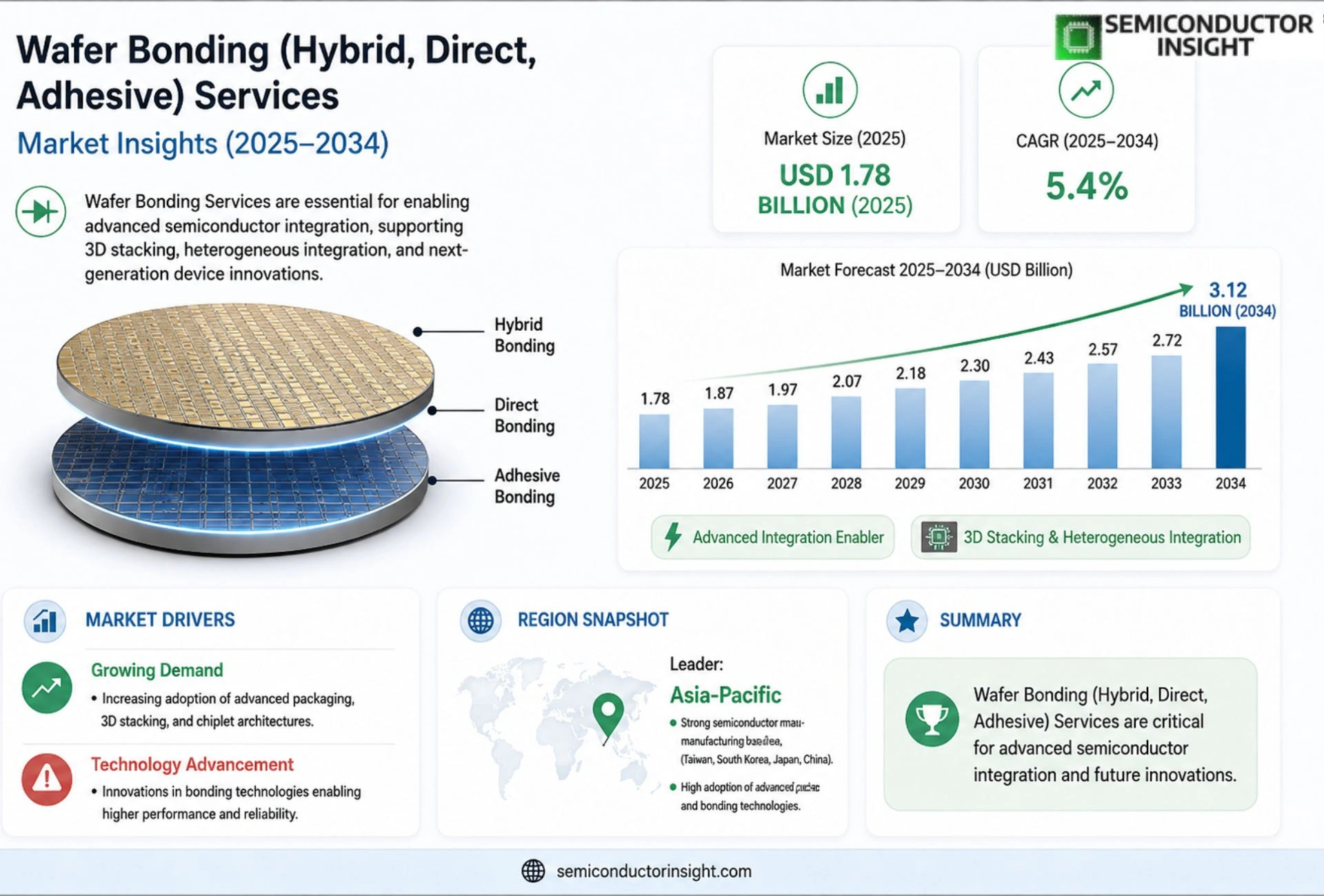1324x896 pixels.
Task: Click the lightning bolt icon in Advanced Integration Enabler
Action: pos(673,537)
